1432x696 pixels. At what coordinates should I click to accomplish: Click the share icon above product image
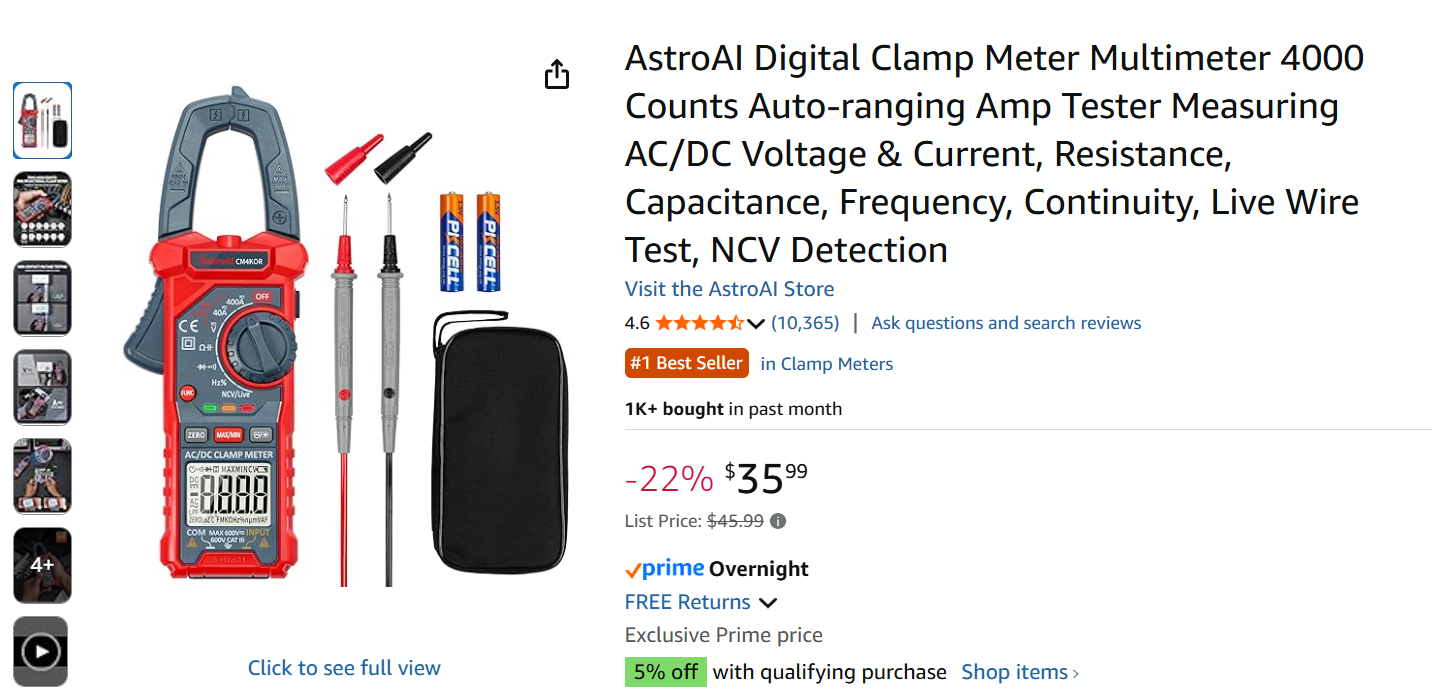[x=557, y=75]
